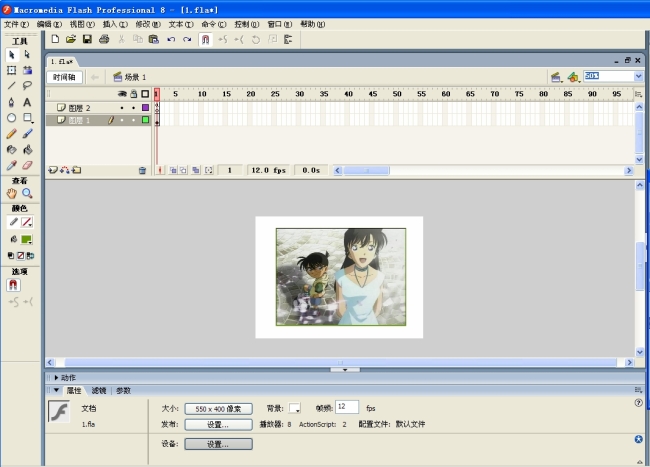Open the 插入 menu
This screenshot has height=467, width=650.
pos(115,24)
